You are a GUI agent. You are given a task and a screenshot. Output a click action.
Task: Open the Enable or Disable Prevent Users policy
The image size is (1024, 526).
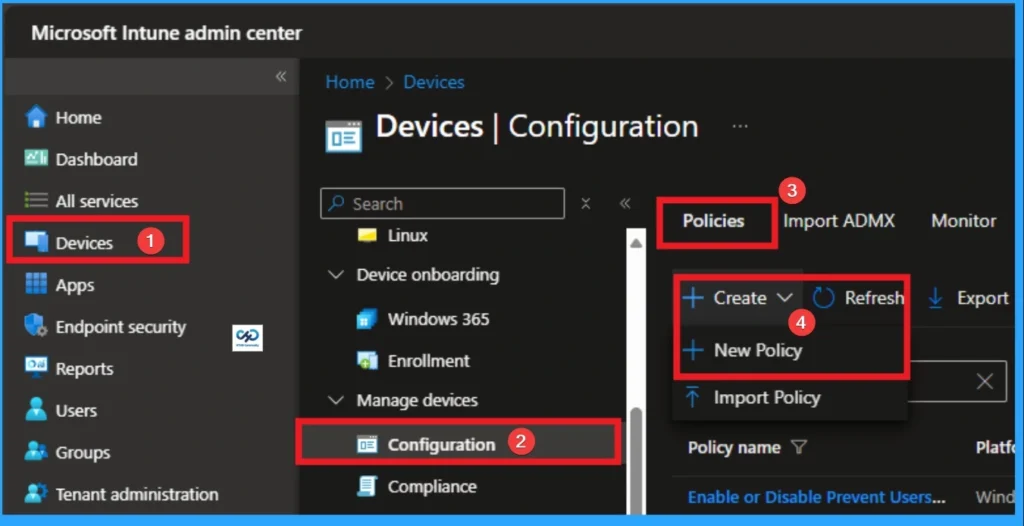tap(816, 497)
